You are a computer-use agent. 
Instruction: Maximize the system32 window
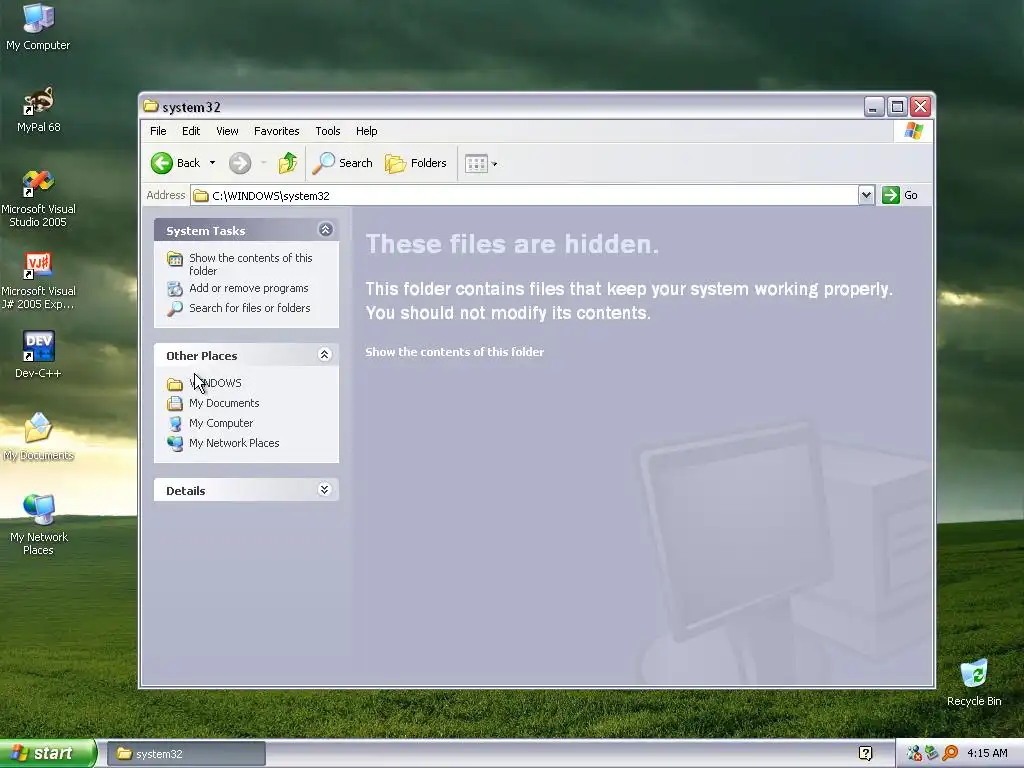tap(897, 106)
